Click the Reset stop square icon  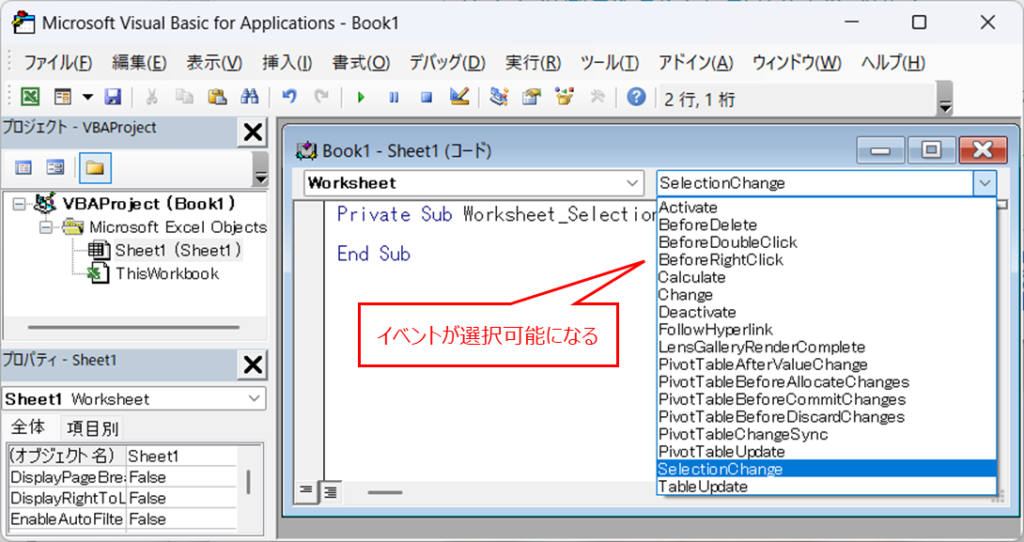[426, 98]
